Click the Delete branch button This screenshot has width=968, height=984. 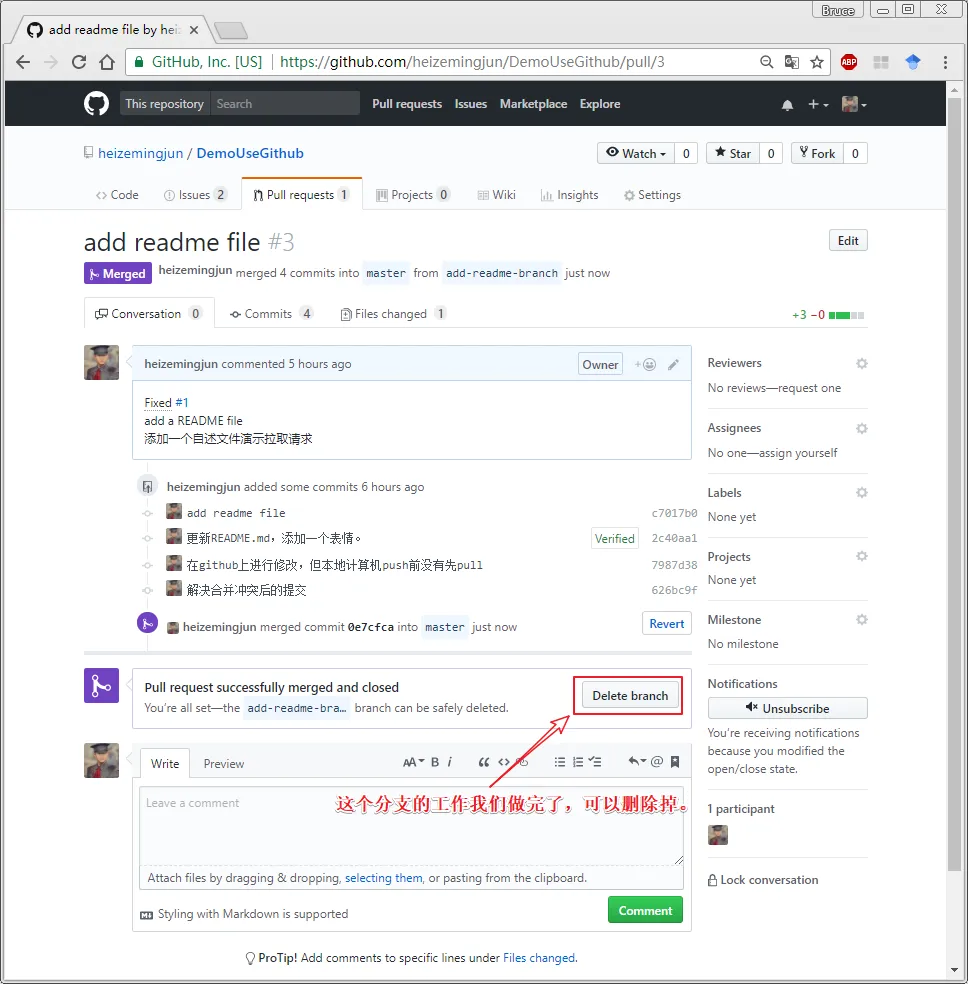[x=630, y=696]
